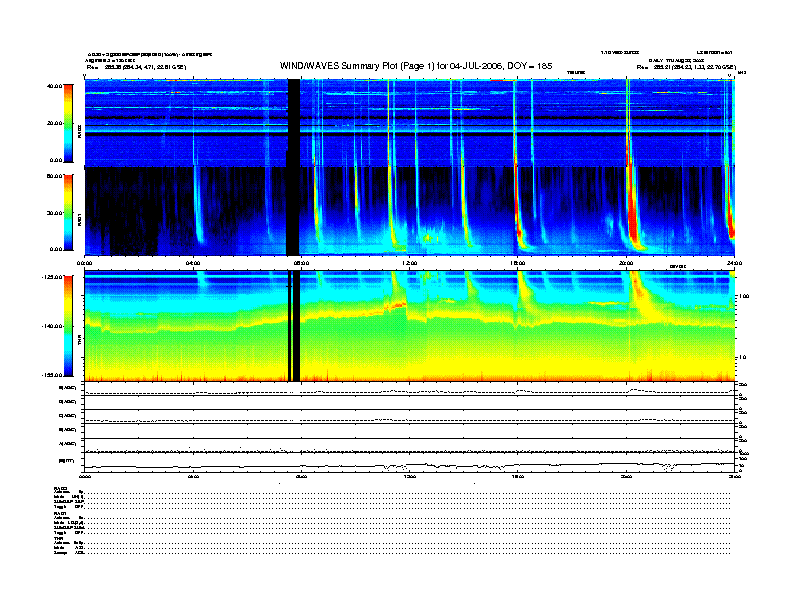The width and height of the screenshot is (792, 612).
Task: Click the TNR color scale bar
Action: (68, 326)
